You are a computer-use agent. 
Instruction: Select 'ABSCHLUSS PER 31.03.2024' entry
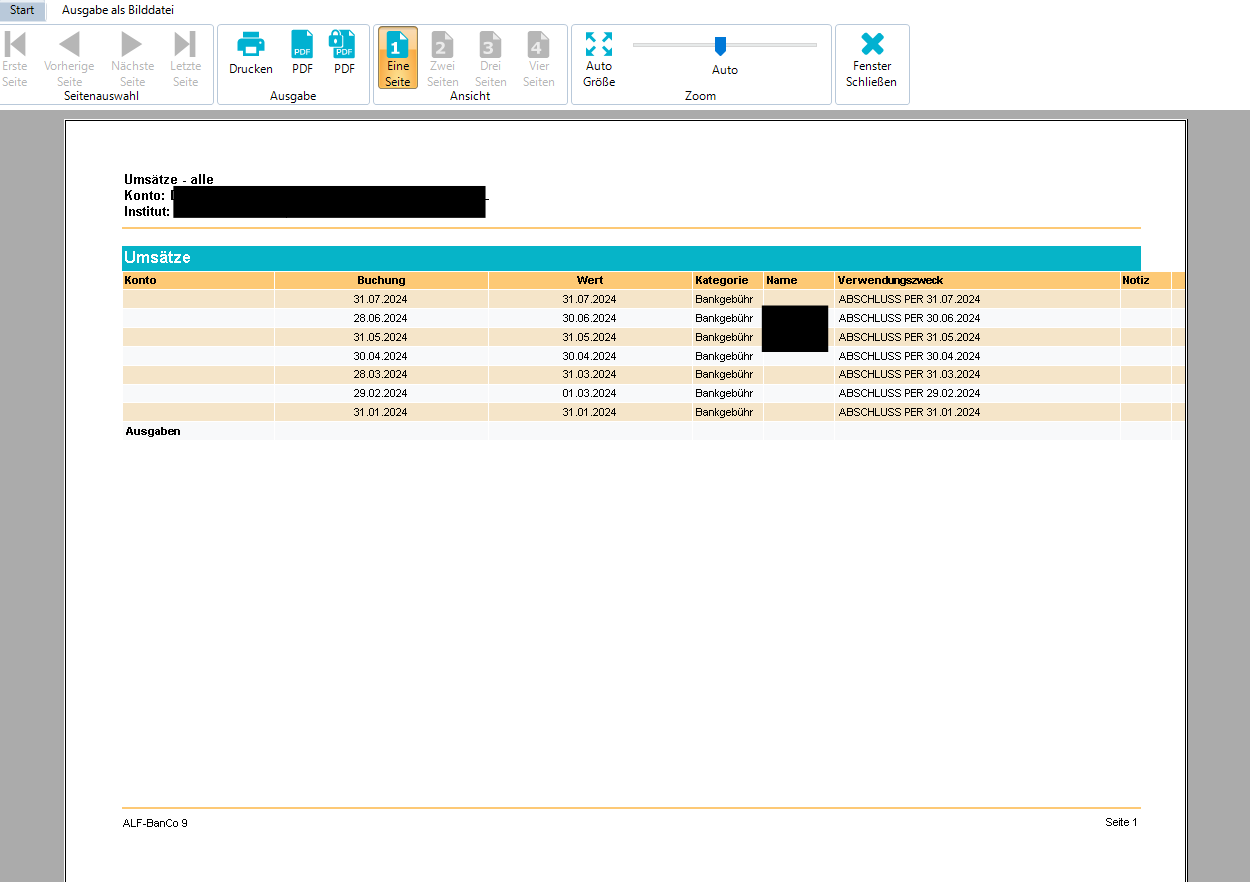pyautogui.click(x=909, y=374)
